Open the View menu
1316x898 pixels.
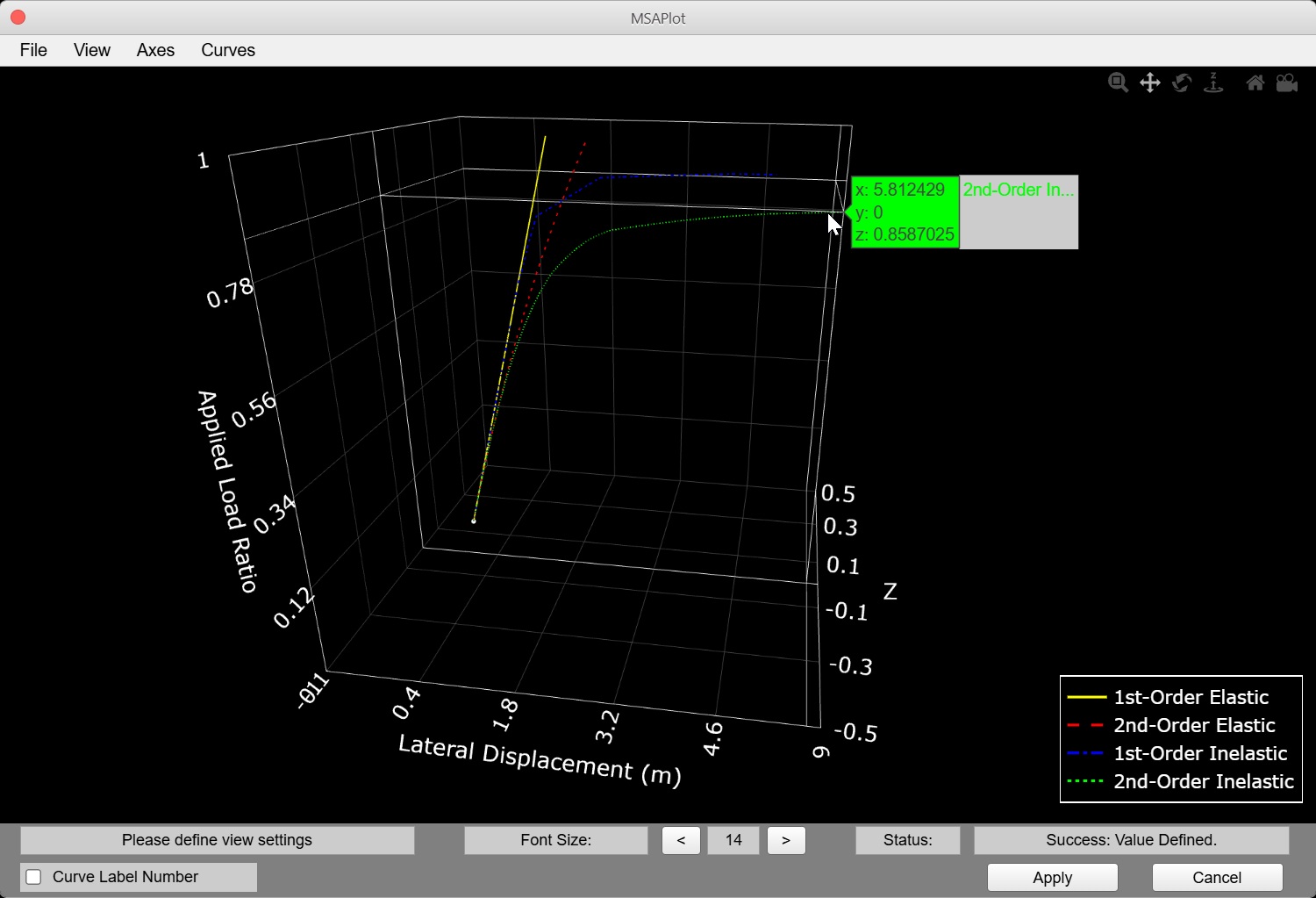pyautogui.click(x=91, y=50)
